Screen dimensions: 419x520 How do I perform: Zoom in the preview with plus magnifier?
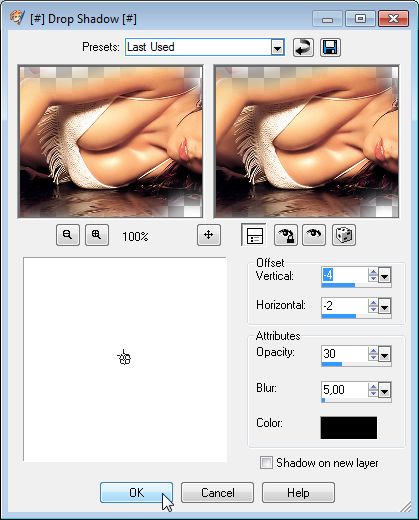point(97,235)
